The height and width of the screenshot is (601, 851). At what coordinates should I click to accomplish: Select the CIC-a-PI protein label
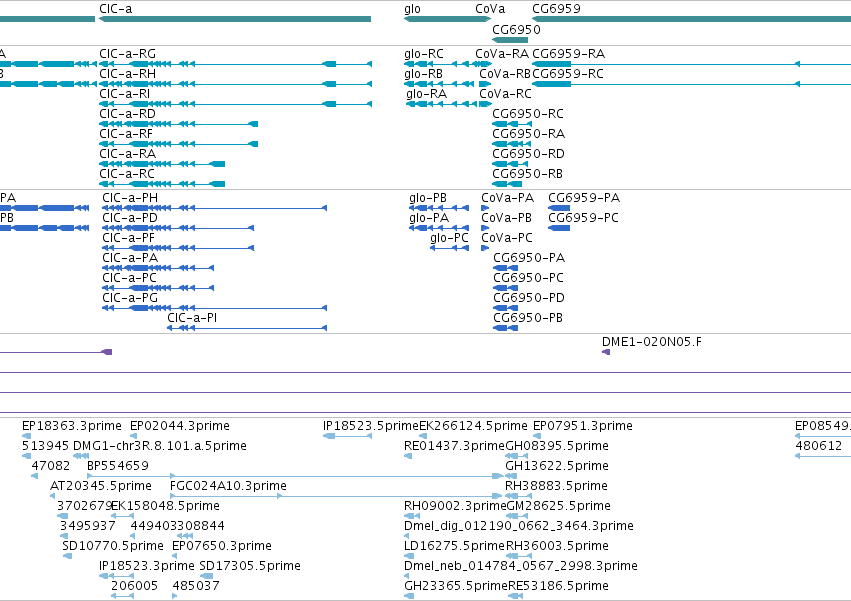pos(192,318)
